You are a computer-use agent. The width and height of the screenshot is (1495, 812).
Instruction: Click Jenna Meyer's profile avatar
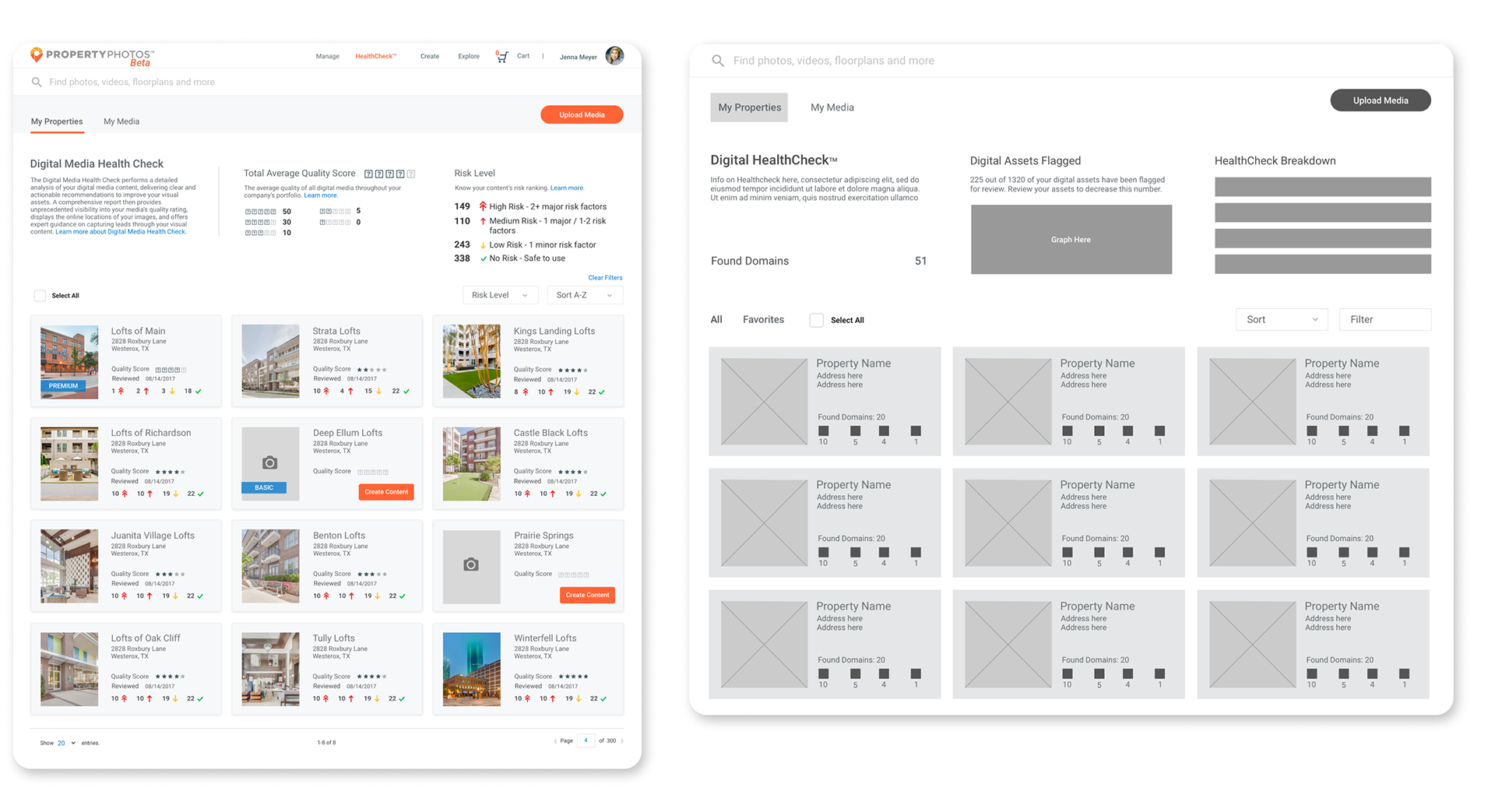click(x=614, y=56)
